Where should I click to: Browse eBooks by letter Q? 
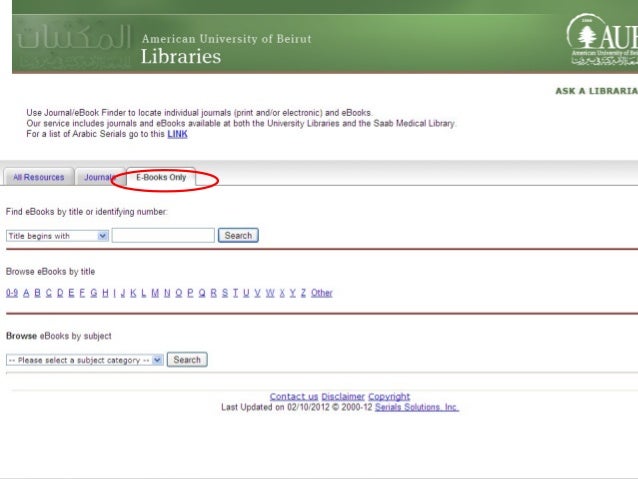coord(202,293)
